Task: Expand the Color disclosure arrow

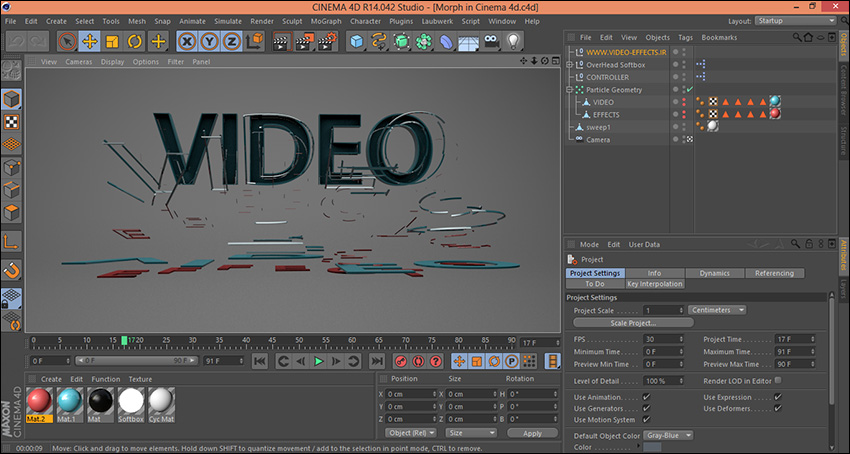Action: pyautogui.click(x=639, y=447)
